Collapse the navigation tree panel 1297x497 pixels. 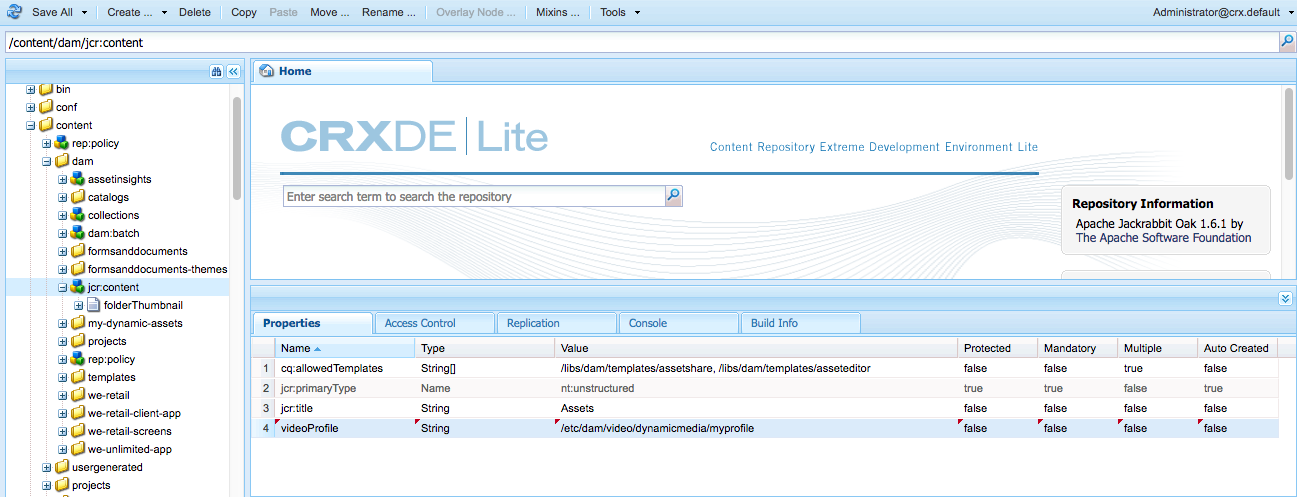pos(233,72)
